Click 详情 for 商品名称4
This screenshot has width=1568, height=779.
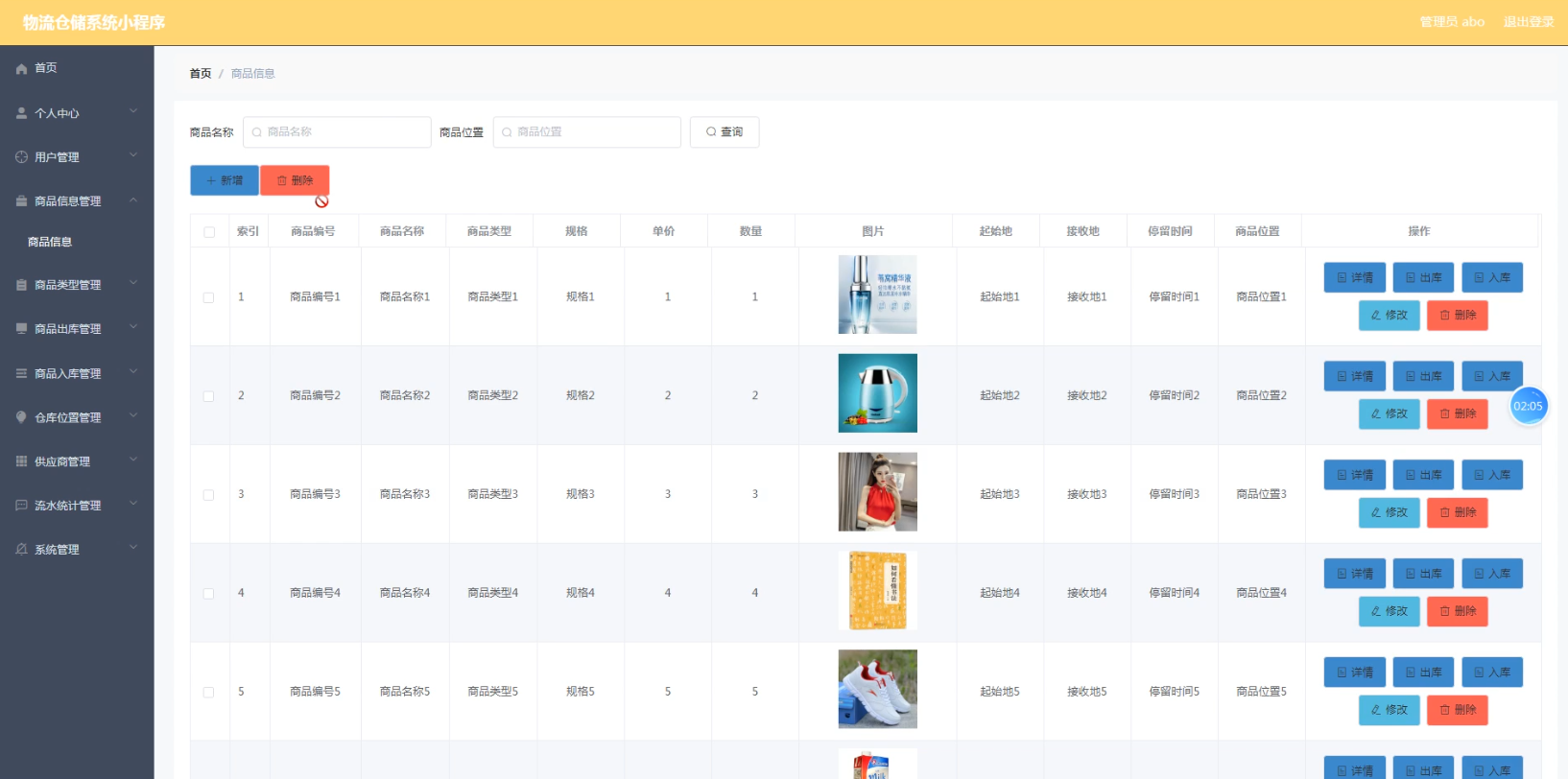pyautogui.click(x=1355, y=574)
